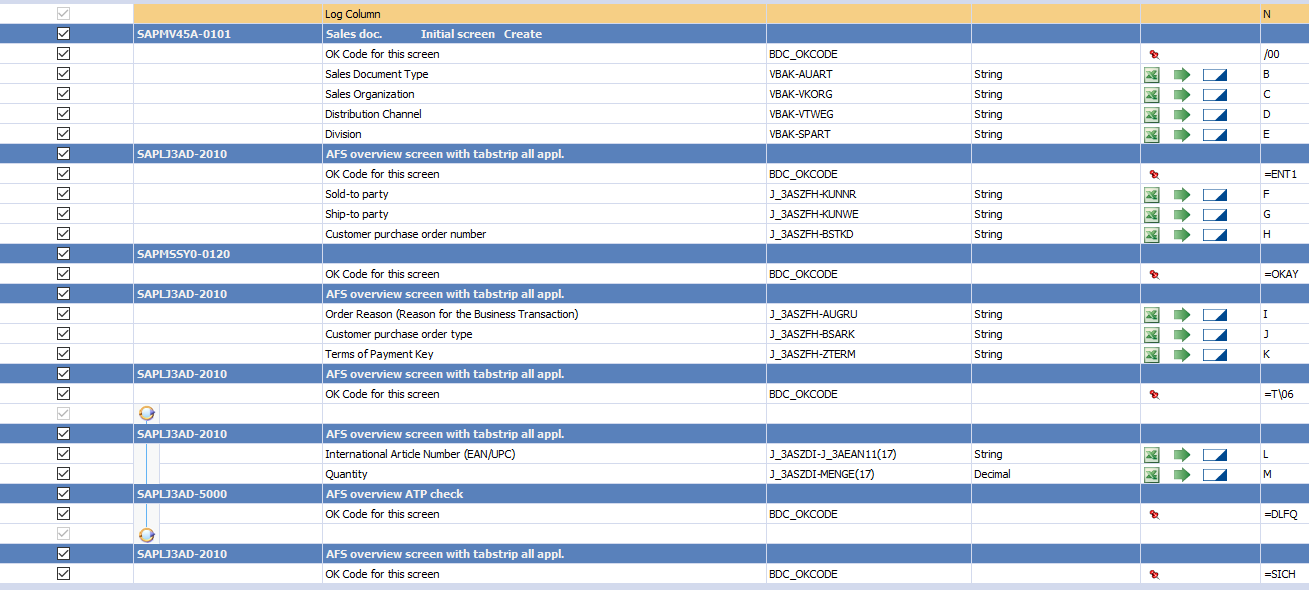Image resolution: width=1309 pixels, height=590 pixels.
Task: Uncheck the SAPMV45A-0101 screen checkbox
Action: (x=64, y=34)
